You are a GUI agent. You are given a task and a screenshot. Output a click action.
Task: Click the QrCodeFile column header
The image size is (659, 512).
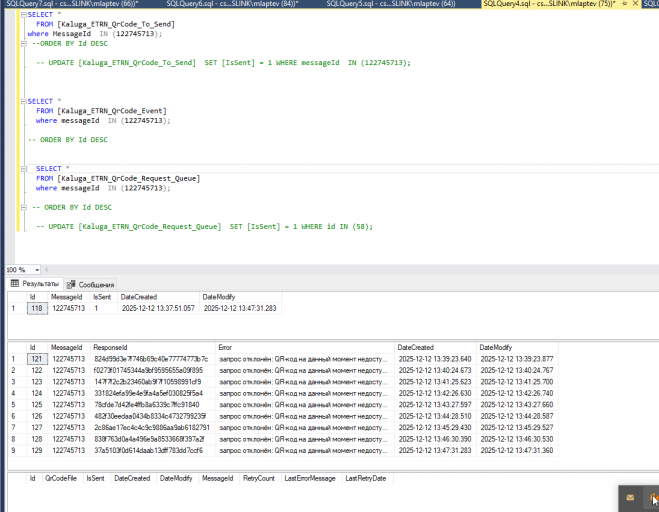(61, 478)
